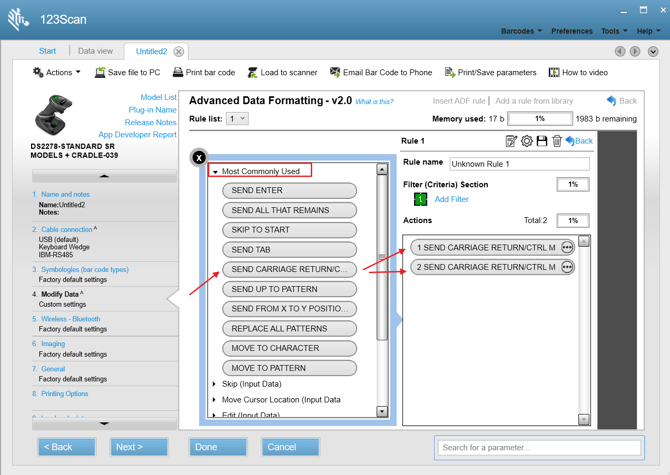Click the Add Filter link
This screenshot has height=475, width=670.
451,199
